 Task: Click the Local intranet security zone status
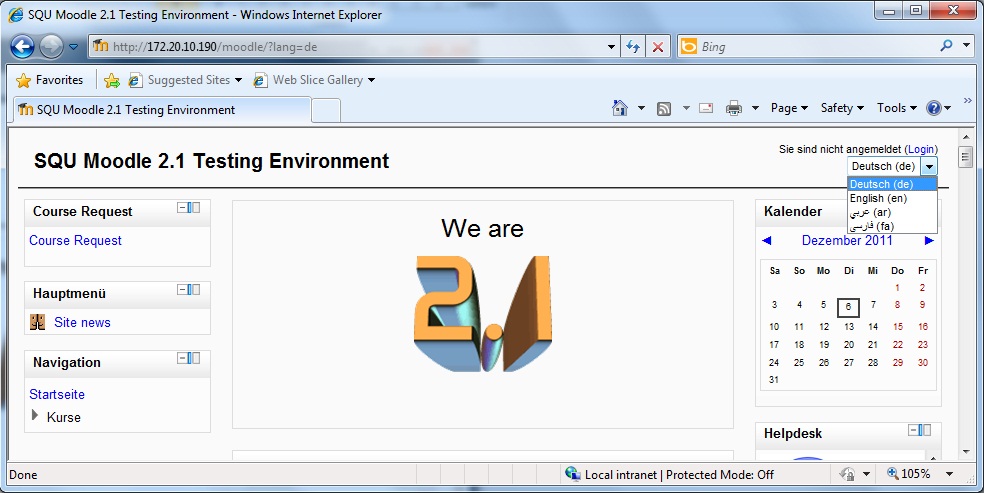point(669,475)
